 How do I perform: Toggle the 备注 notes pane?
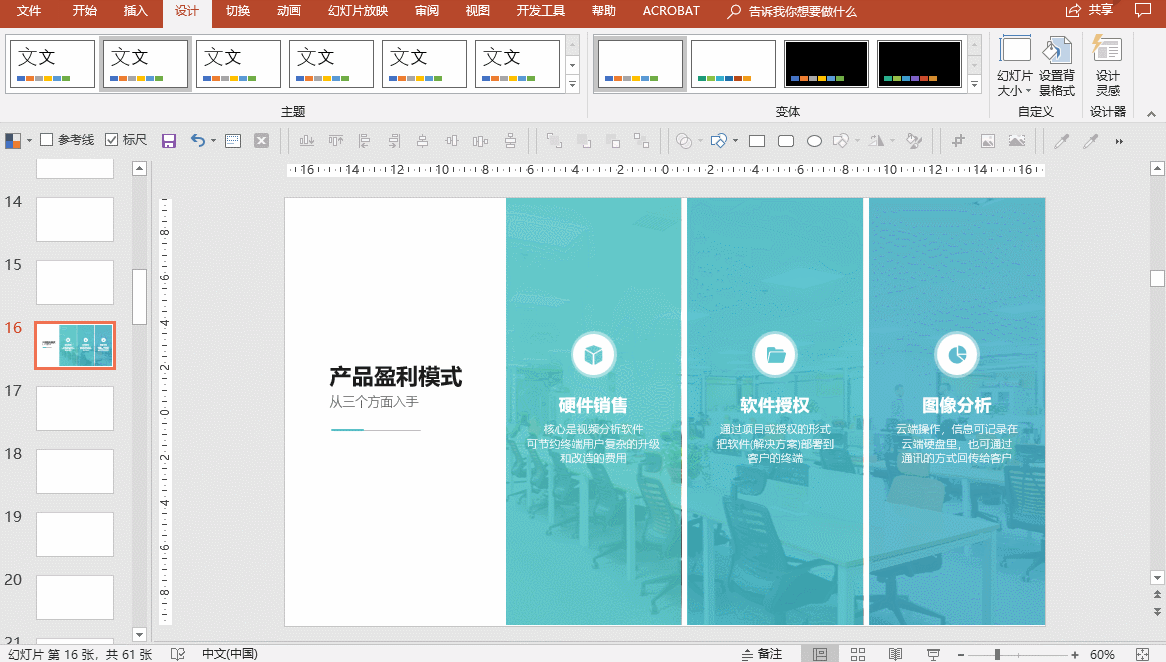coord(761,654)
